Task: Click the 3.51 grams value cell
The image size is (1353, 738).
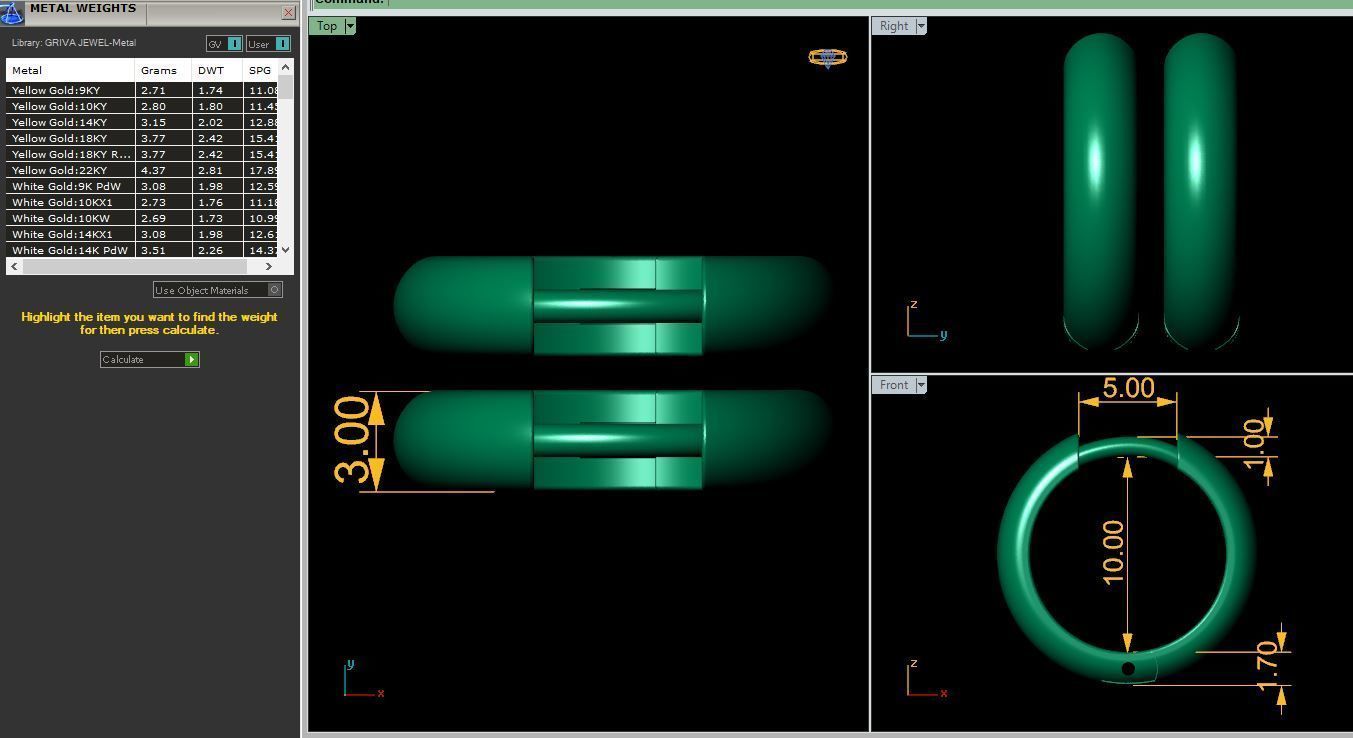Action: [x=163, y=250]
